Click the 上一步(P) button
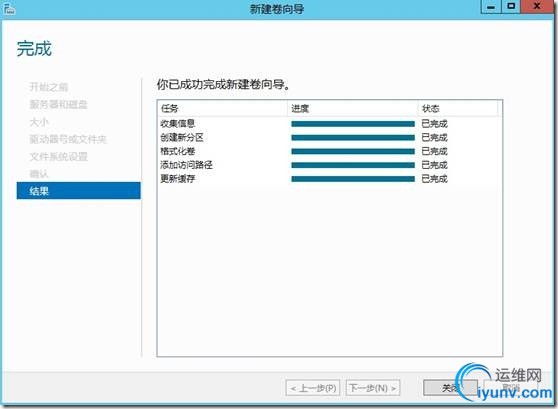The height and width of the screenshot is (409, 558). click(x=313, y=388)
